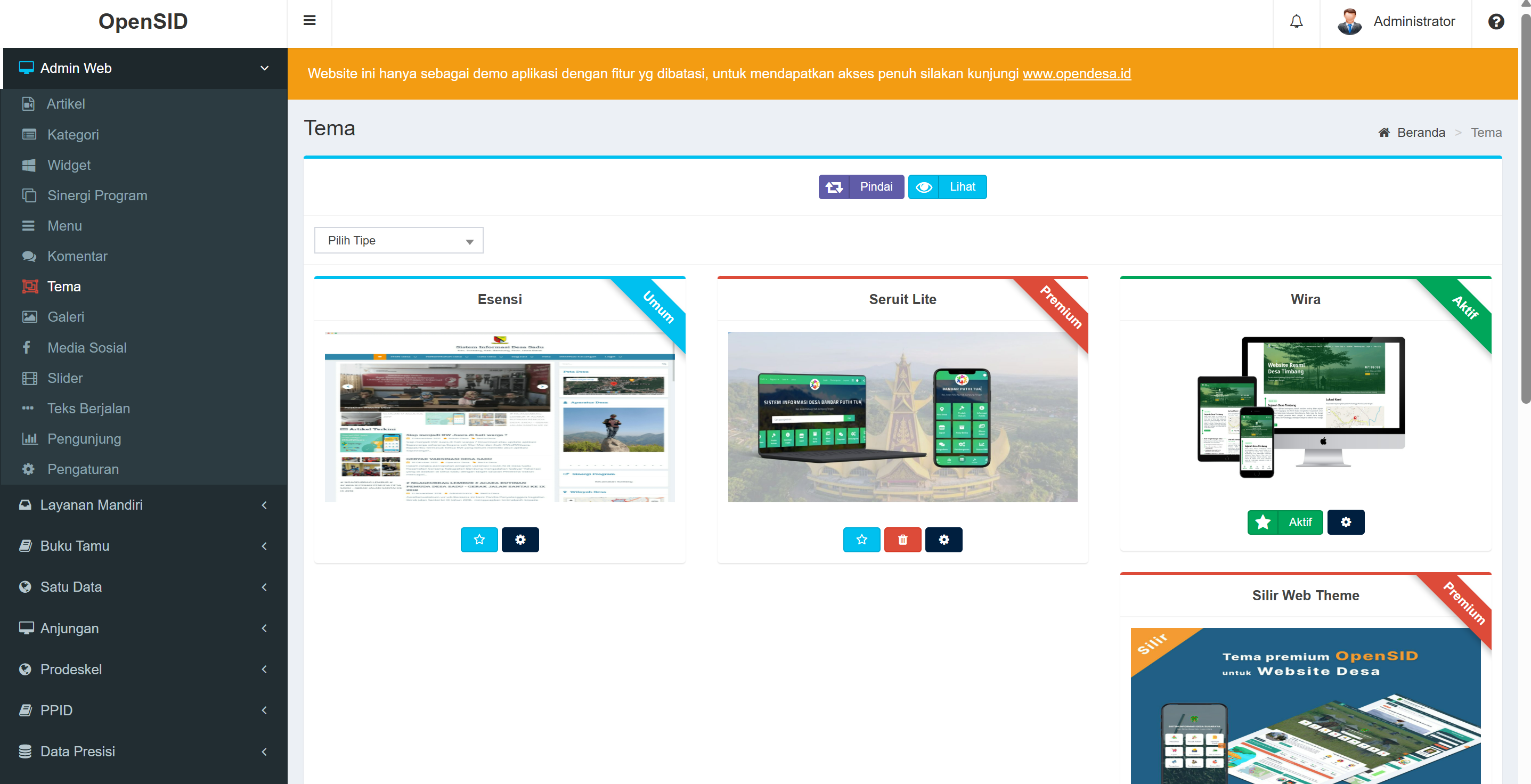The height and width of the screenshot is (784, 1531).
Task: Expand the Anjungan menu
Action: (144, 628)
